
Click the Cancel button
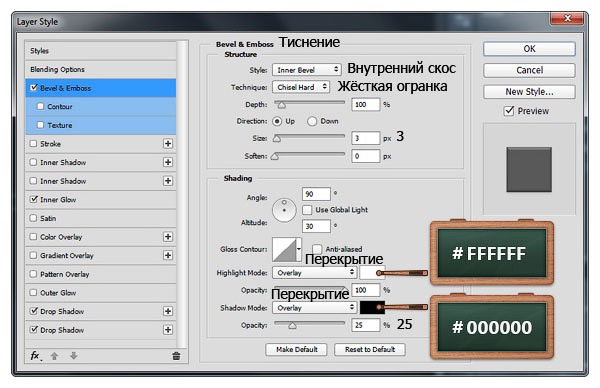529,70
